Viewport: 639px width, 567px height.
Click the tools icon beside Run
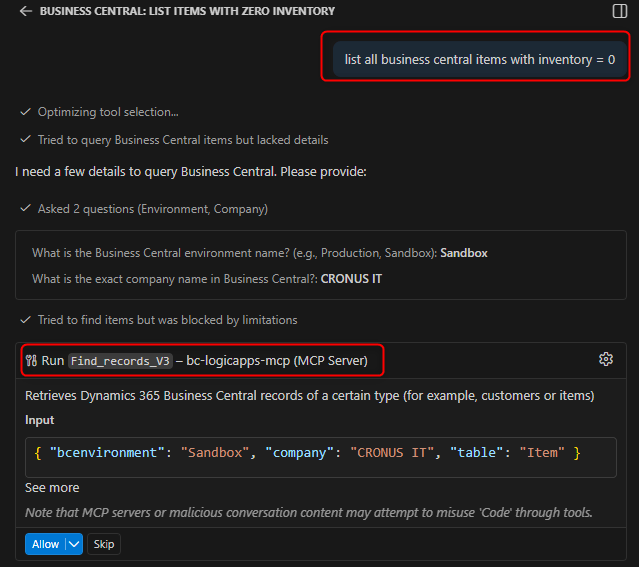pos(31,360)
